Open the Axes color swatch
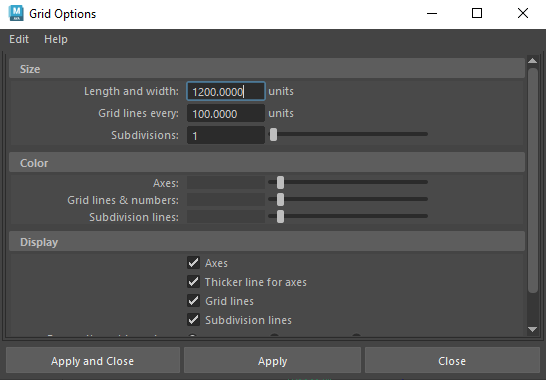546x380 pixels. (x=226, y=183)
